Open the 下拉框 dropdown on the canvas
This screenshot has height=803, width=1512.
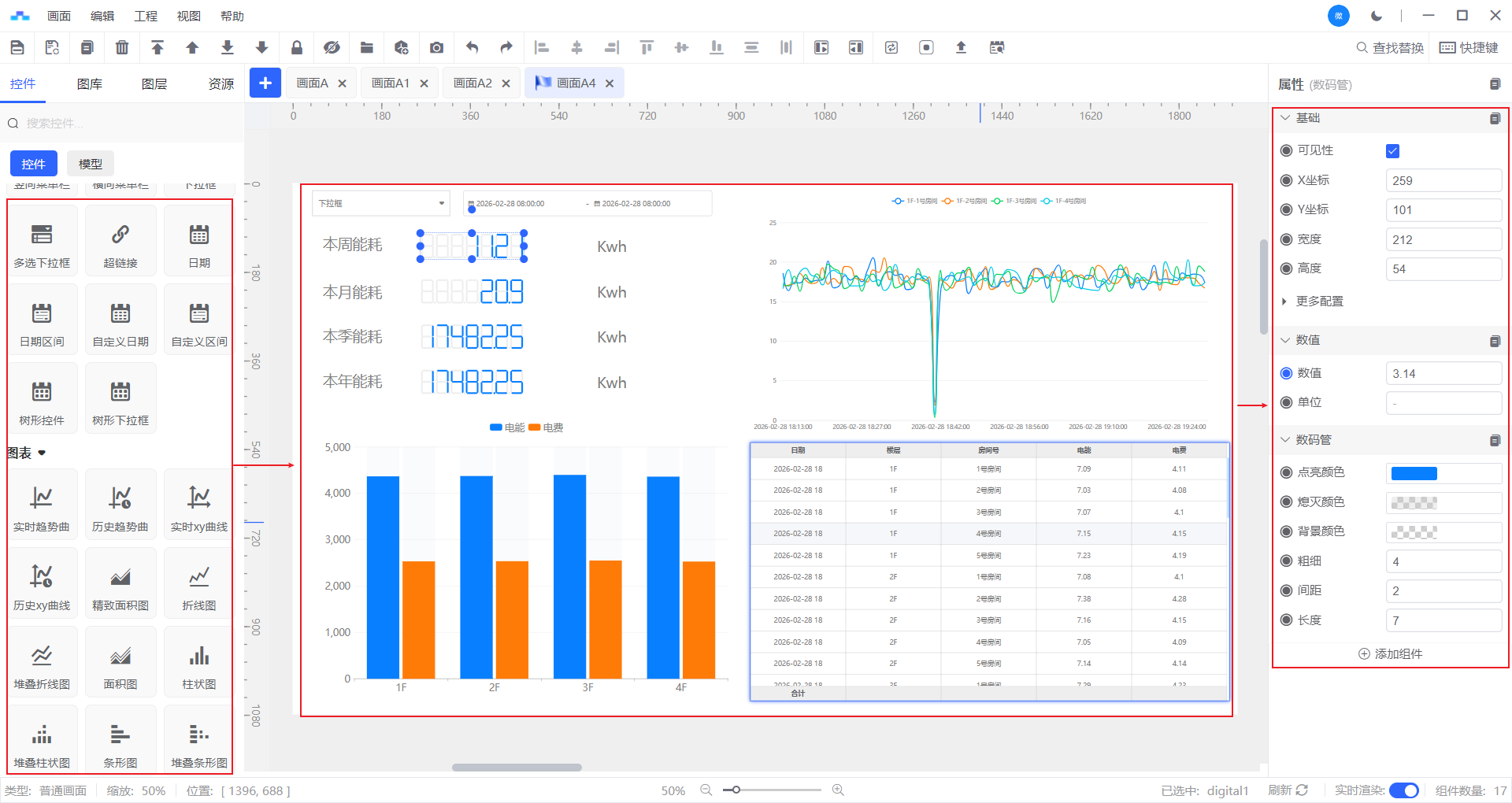(380, 203)
